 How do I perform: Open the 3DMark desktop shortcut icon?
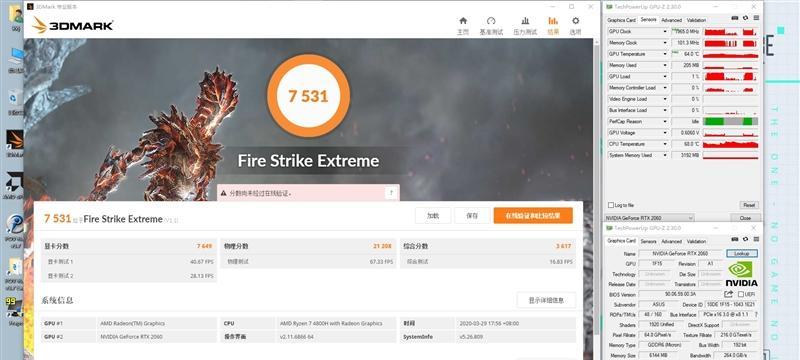pyautogui.click(x=14, y=139)
